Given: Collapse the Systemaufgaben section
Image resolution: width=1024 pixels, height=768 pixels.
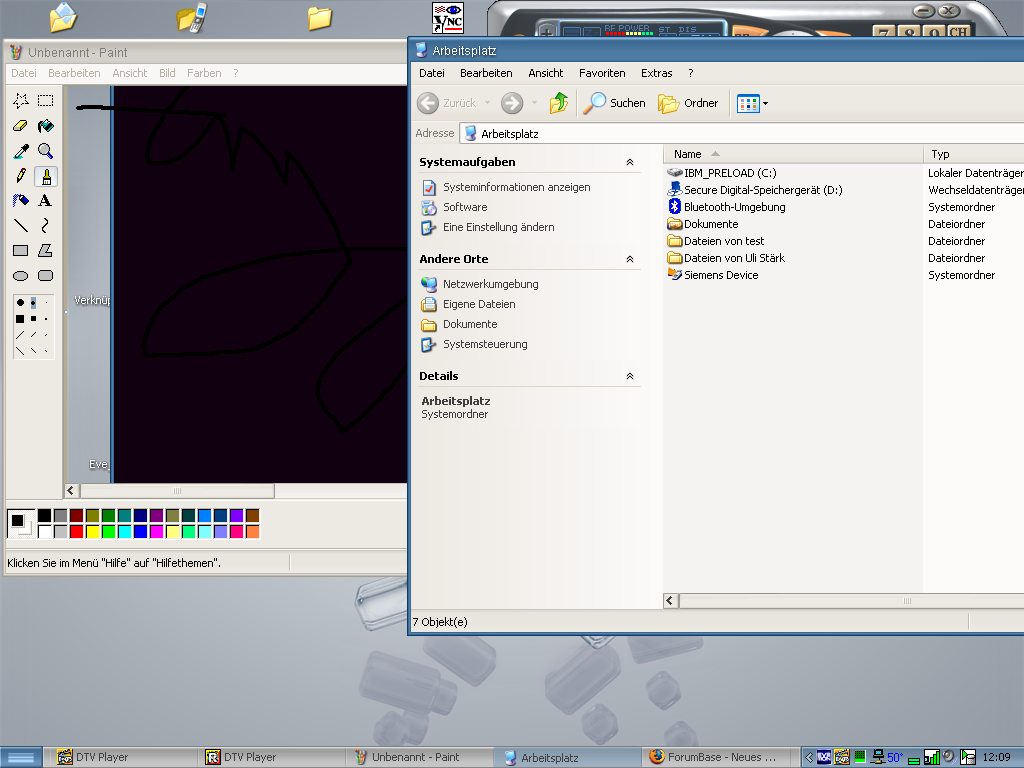Looking at the screenshot, I should click(x=630, y=162).
